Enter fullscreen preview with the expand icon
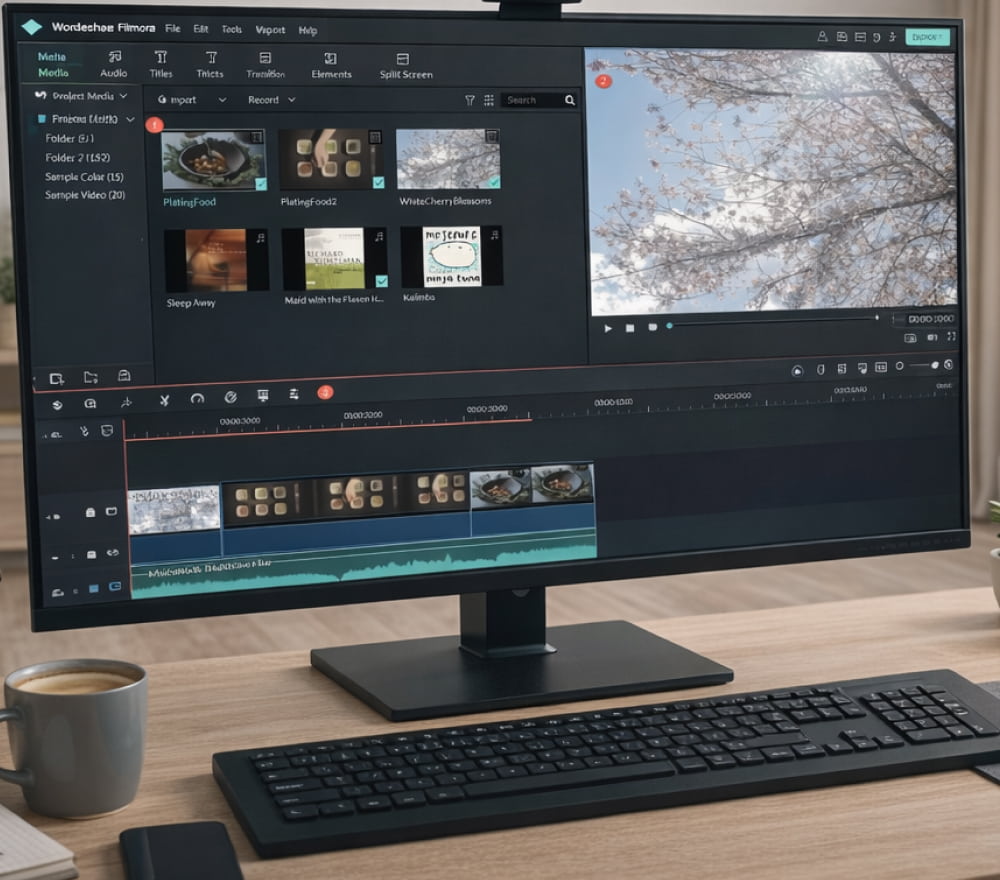Screen dimensions: 1000x880 (952, 337)
